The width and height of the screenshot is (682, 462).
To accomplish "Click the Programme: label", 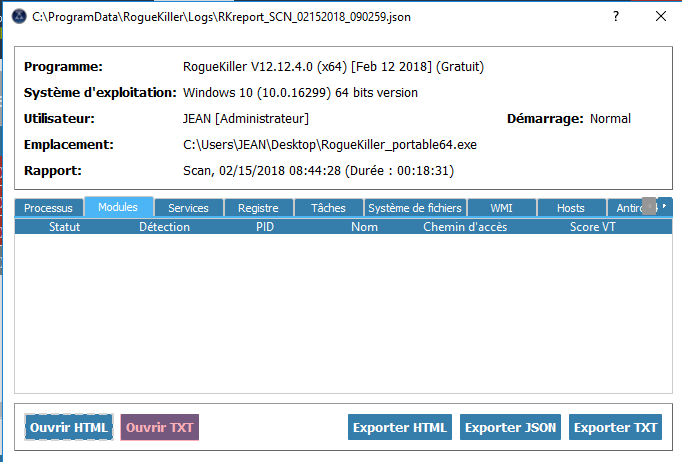I will coord(63,67).
